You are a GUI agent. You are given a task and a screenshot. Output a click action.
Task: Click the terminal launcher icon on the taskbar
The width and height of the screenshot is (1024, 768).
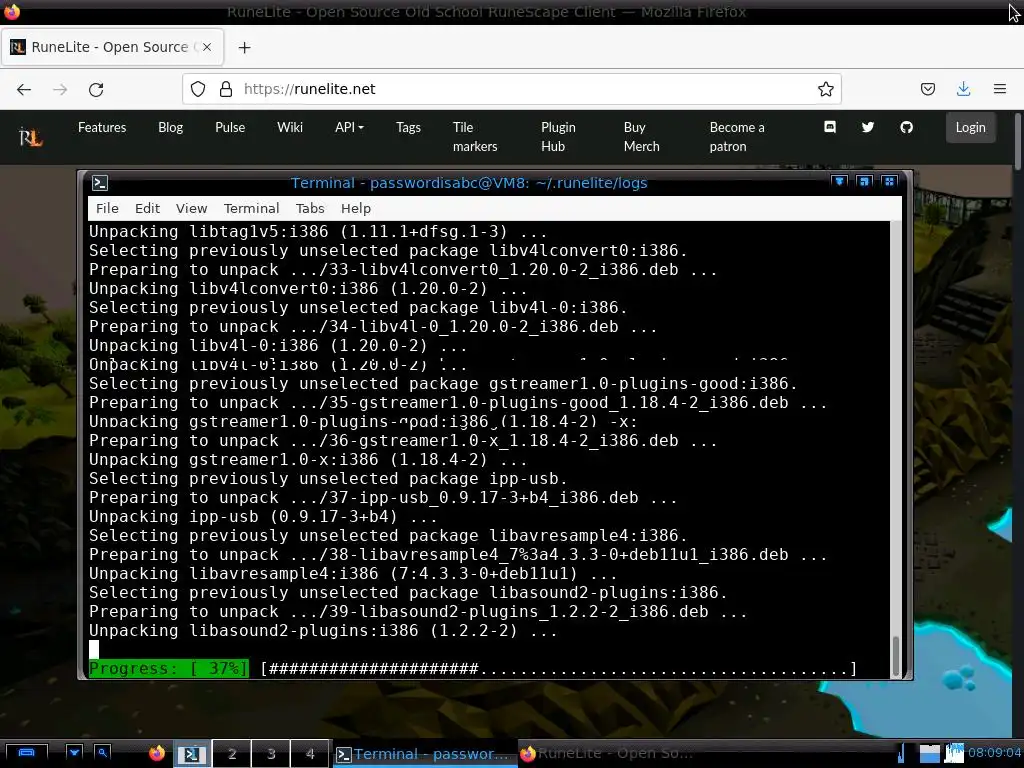[191, 754]
